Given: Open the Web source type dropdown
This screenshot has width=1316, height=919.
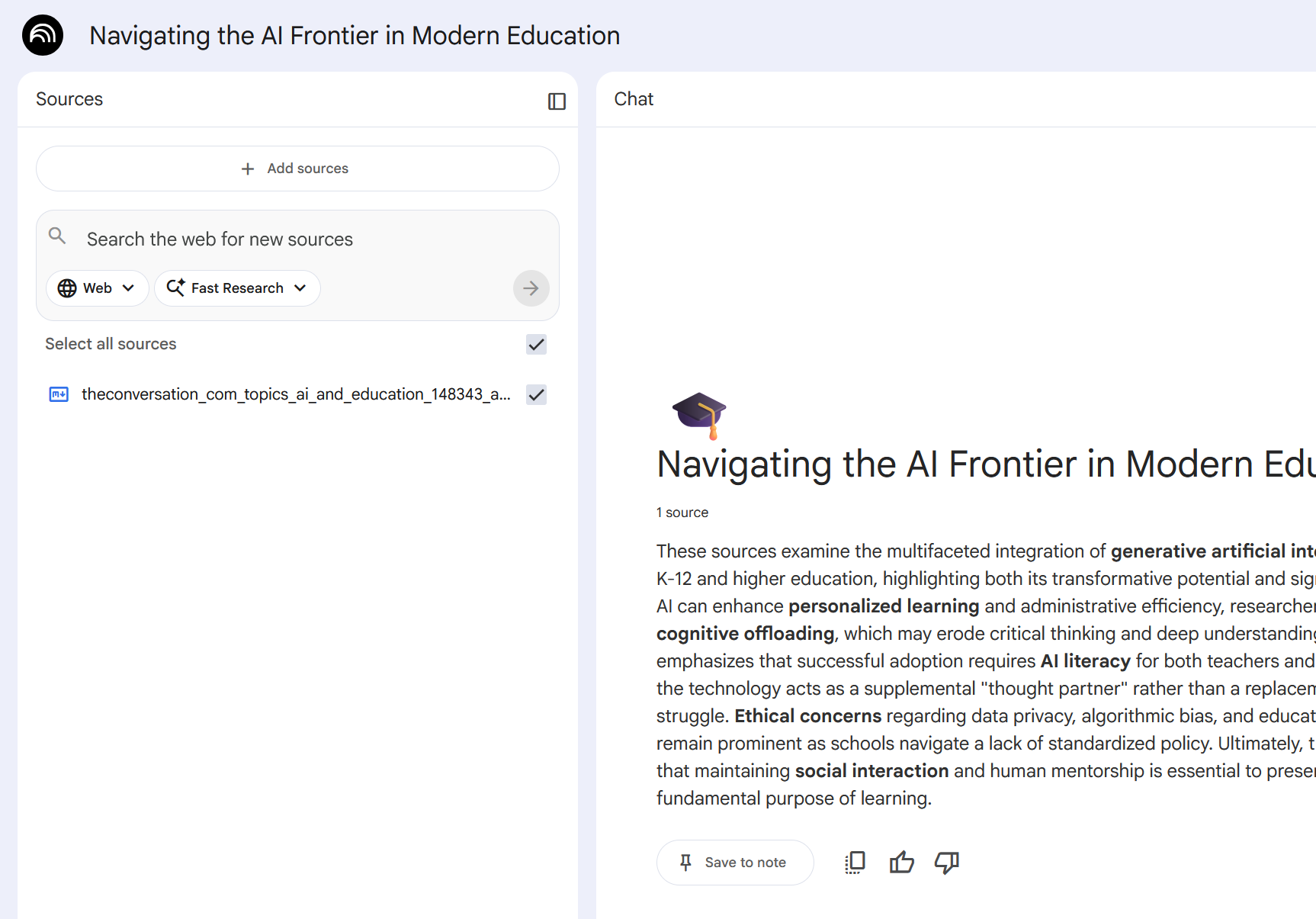Looking at the screenshot, I should point(97,288).
